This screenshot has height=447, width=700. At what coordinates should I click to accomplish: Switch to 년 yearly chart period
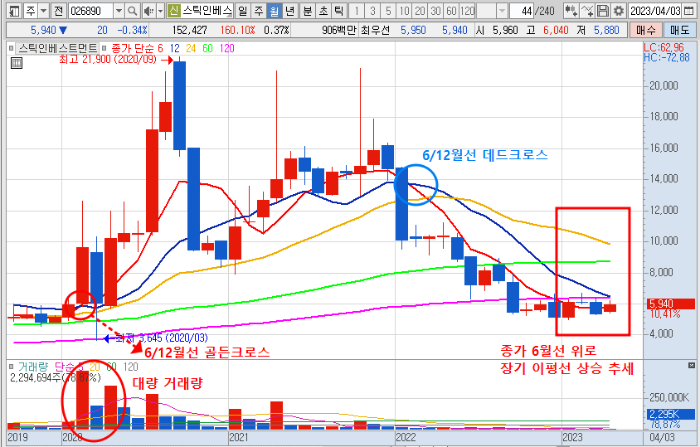click(290, 11)
